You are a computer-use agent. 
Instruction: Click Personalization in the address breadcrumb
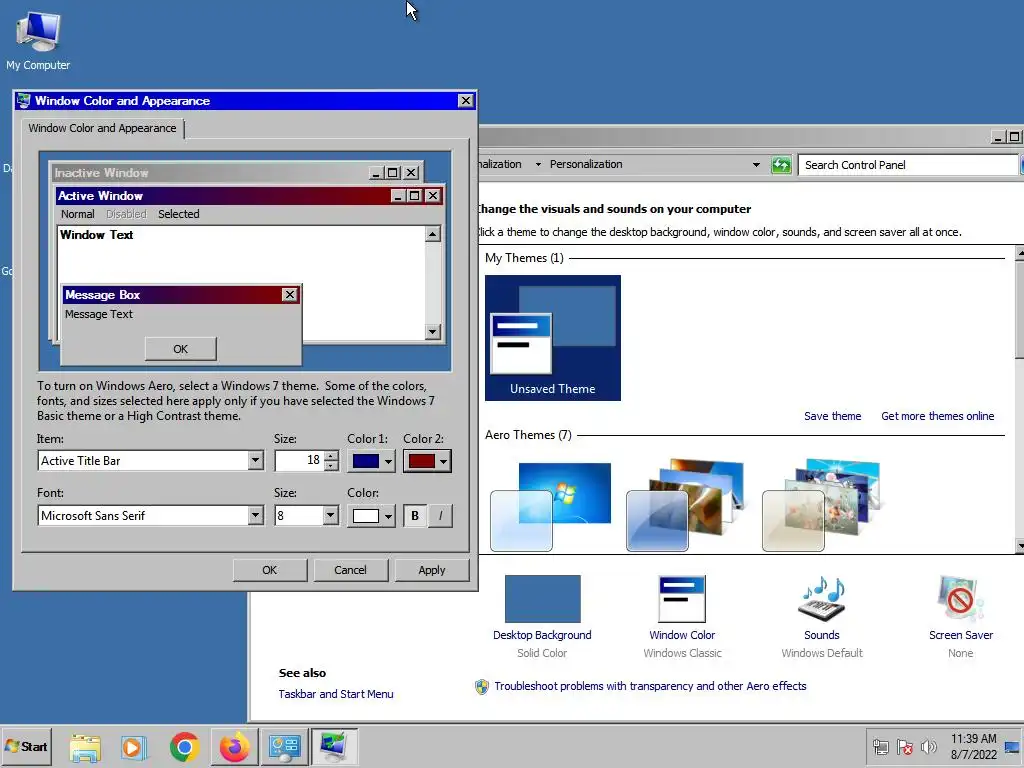tap(586, 165)
